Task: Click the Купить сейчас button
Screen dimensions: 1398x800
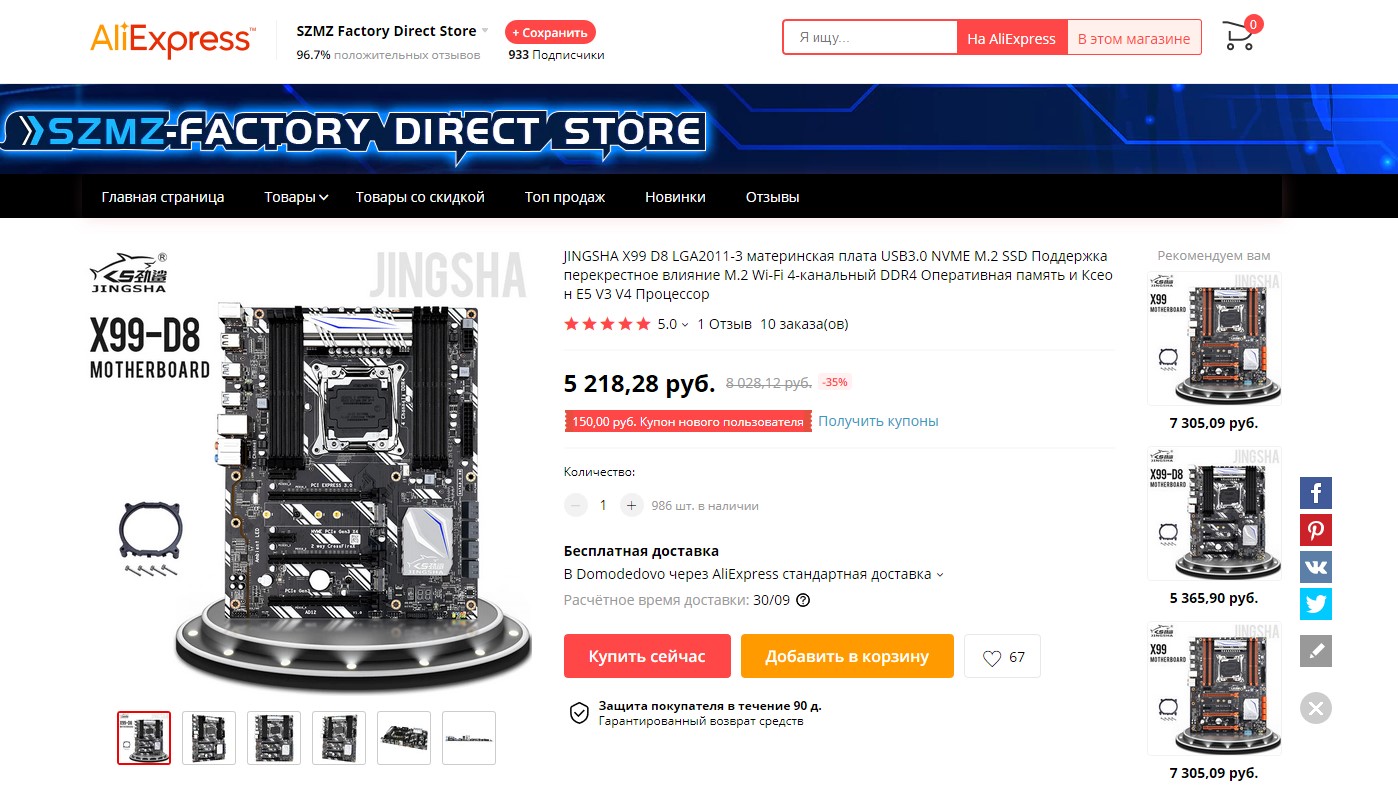Action: pyautogui.click(x=647, y=656)
